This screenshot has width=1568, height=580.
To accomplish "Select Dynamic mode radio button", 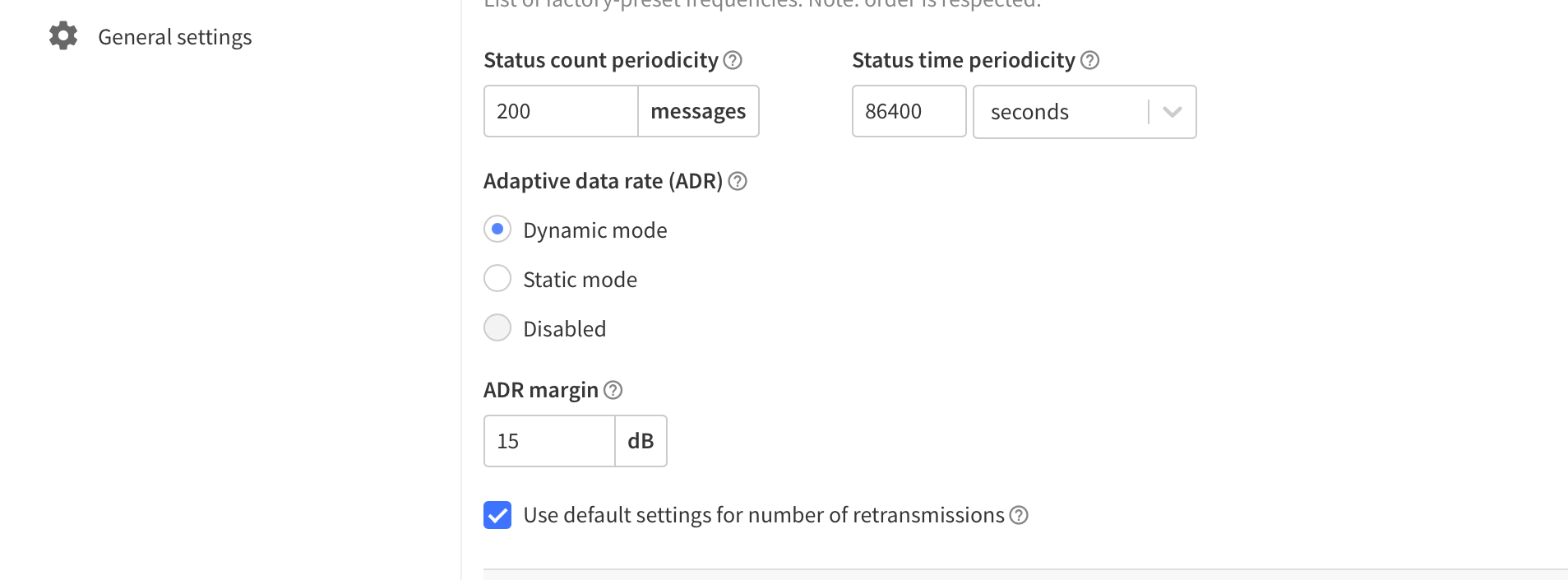I will [x=497, y=230].
